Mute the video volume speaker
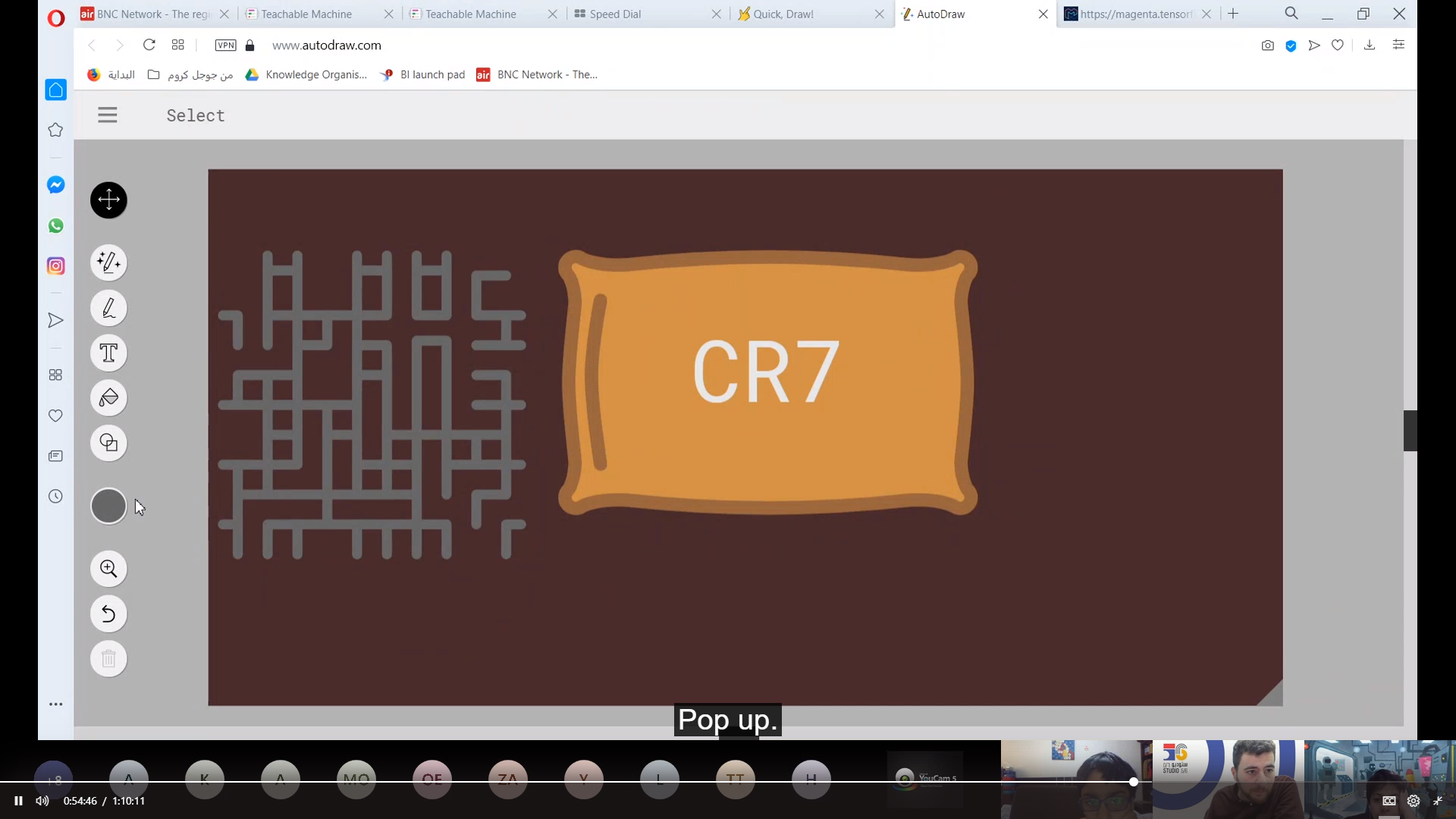Image resolution: width=1456 pixels, height=819 pixels. tap(42, 801)
